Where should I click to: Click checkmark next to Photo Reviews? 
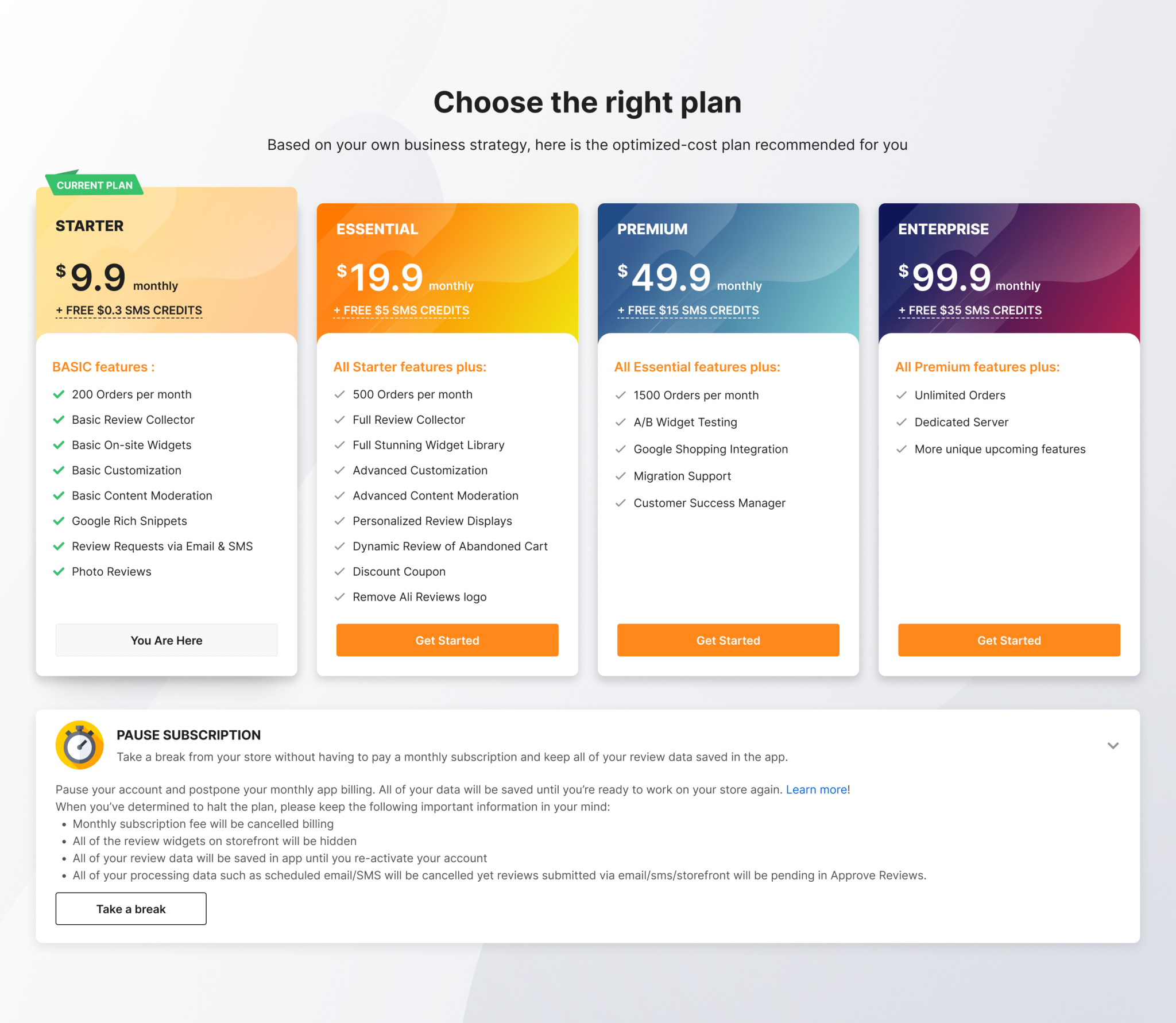[x=59, y=572]
